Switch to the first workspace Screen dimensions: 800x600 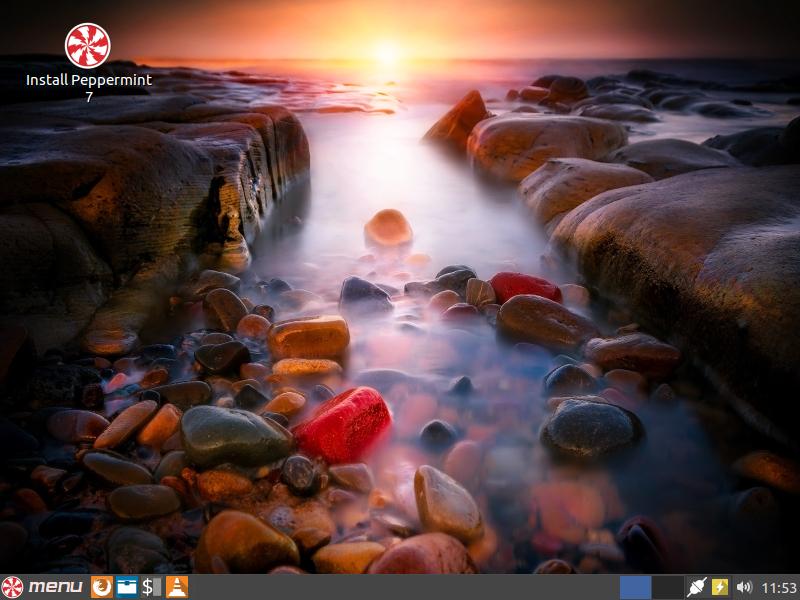coord(635,587)
